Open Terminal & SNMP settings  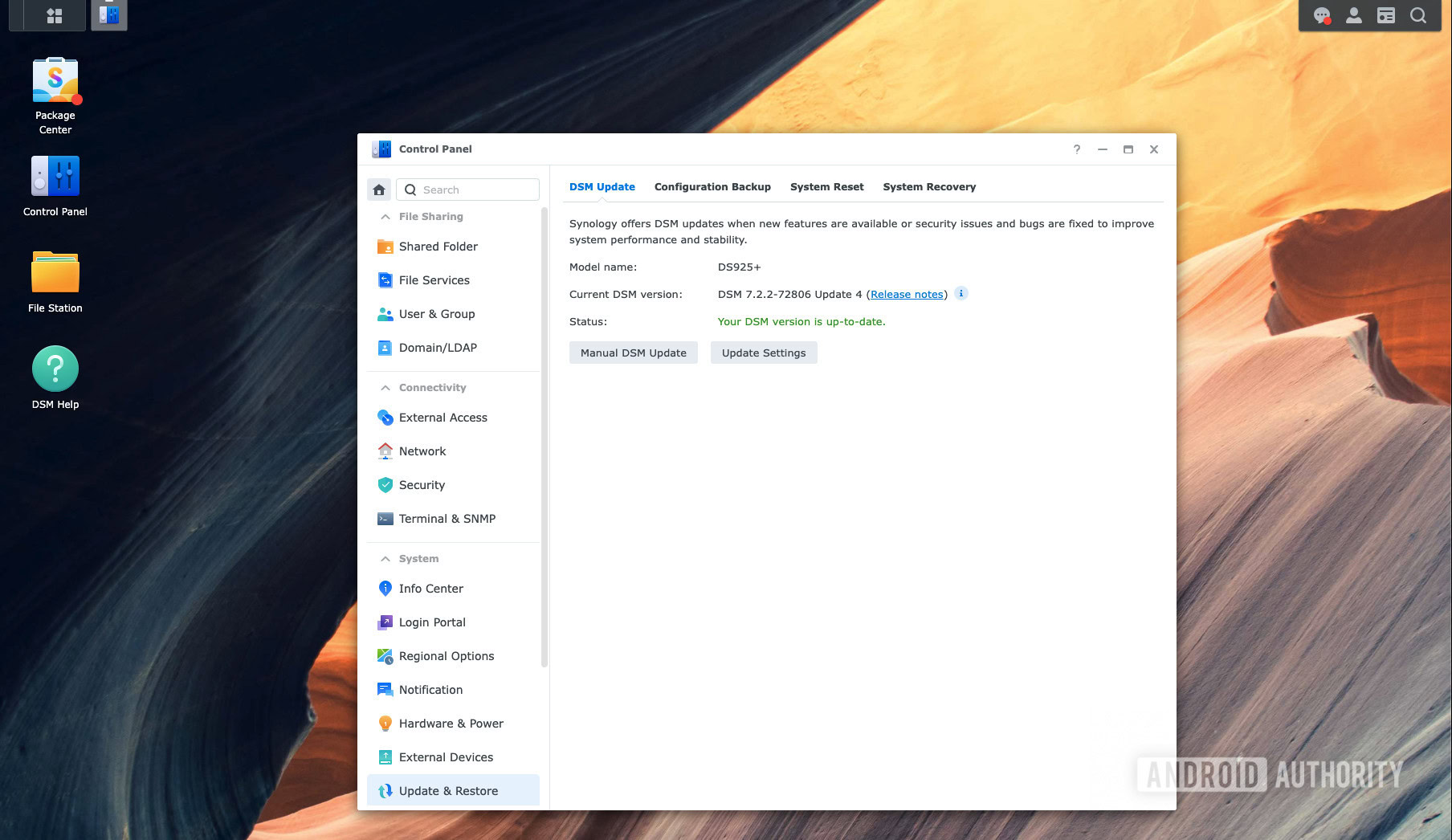point(447,519)
